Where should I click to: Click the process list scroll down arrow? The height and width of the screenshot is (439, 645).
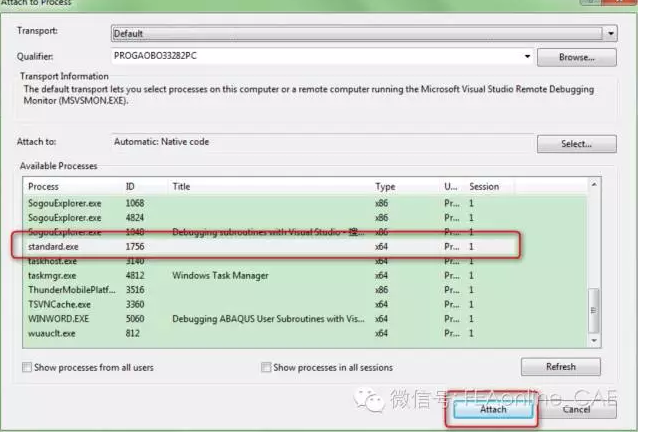594,340
